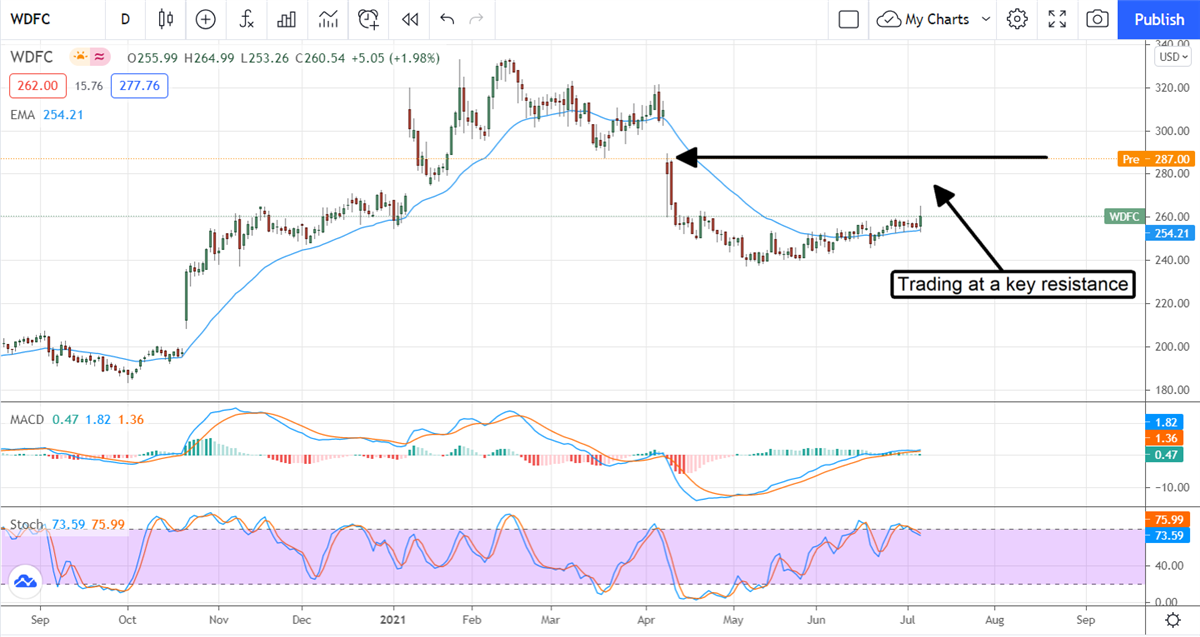Click the blue 73.59 Stoch axis label
The image size is (1200, 637).
(x=1169, y=535)
